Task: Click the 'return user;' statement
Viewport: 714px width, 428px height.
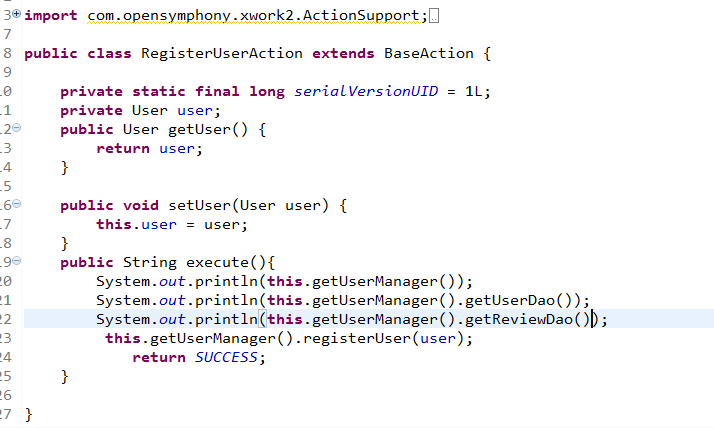Action: coord(149,148)
